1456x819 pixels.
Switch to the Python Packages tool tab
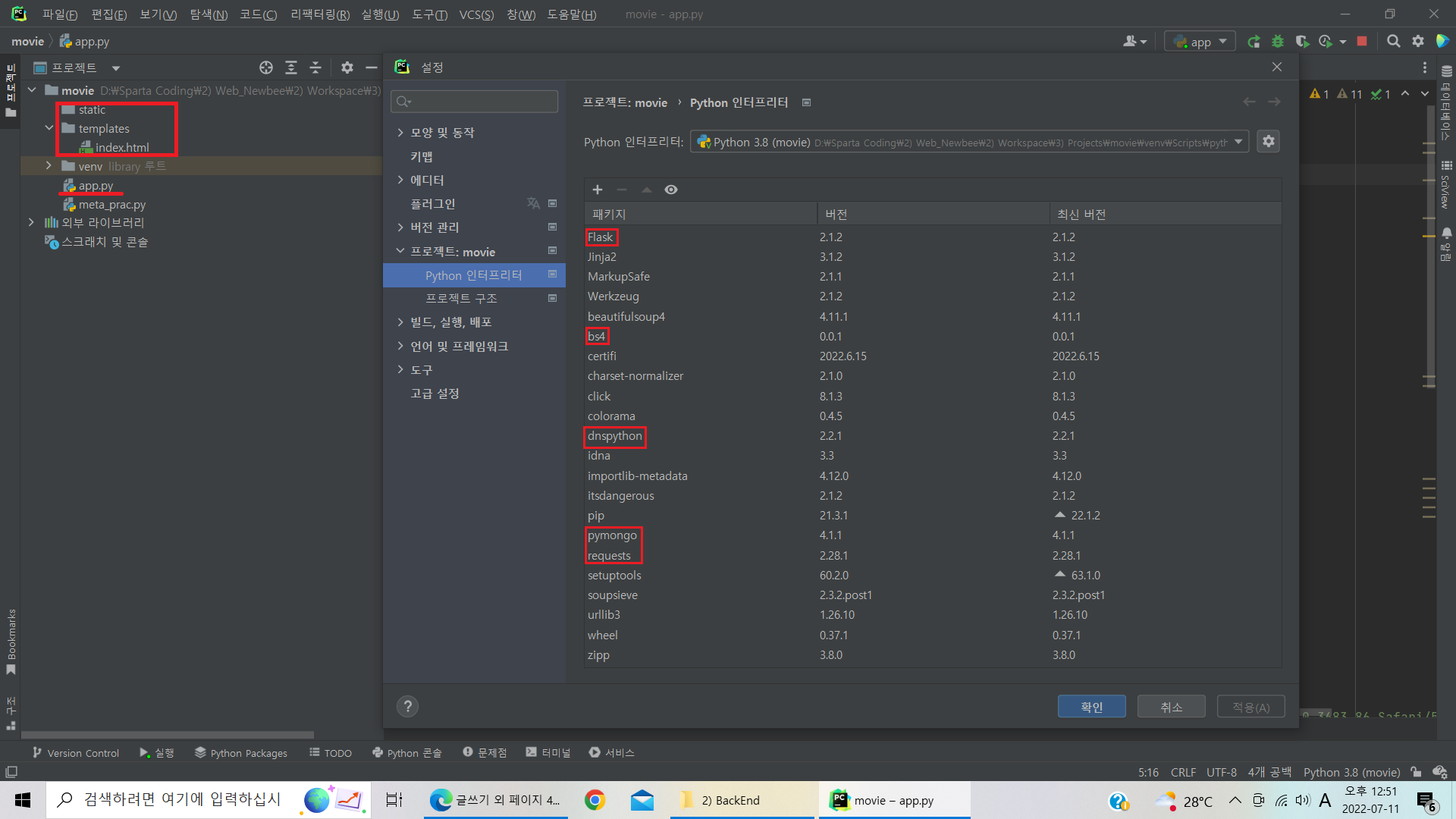point(241,753)
